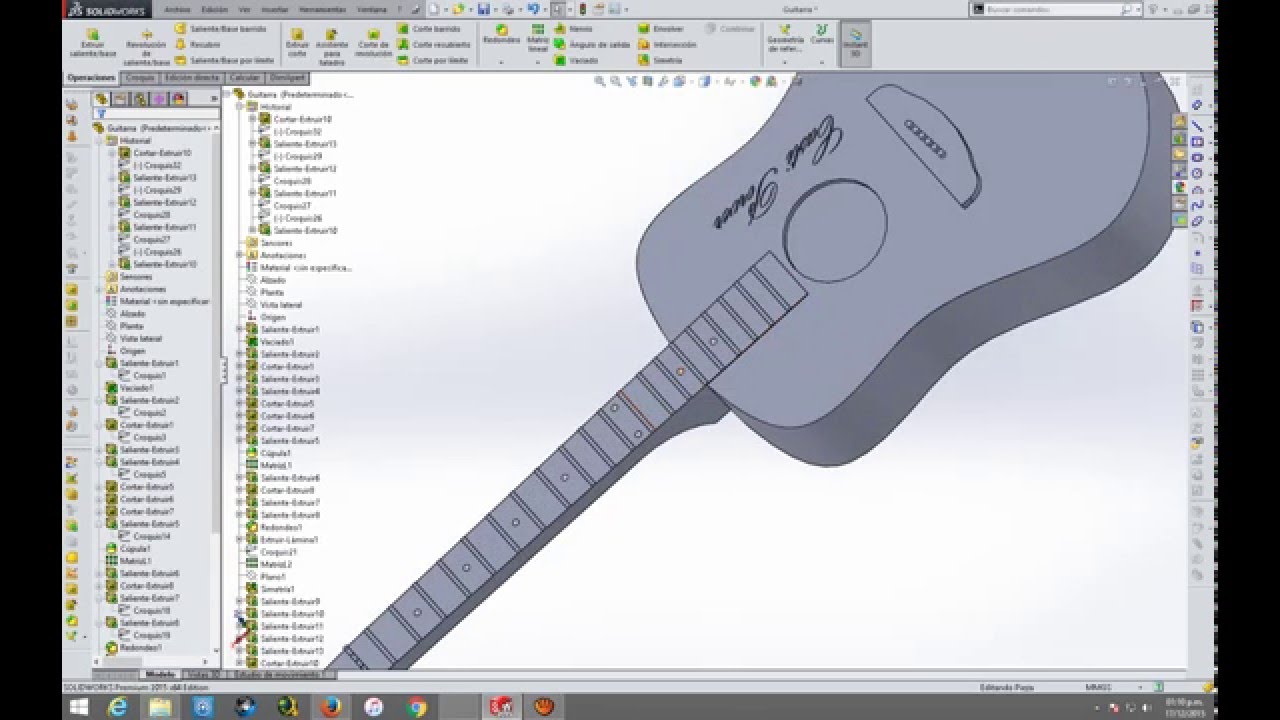Viewport: 1280px width, 720px height.
Task: Select the Matriz lineal tool
Action: (538, 38)
